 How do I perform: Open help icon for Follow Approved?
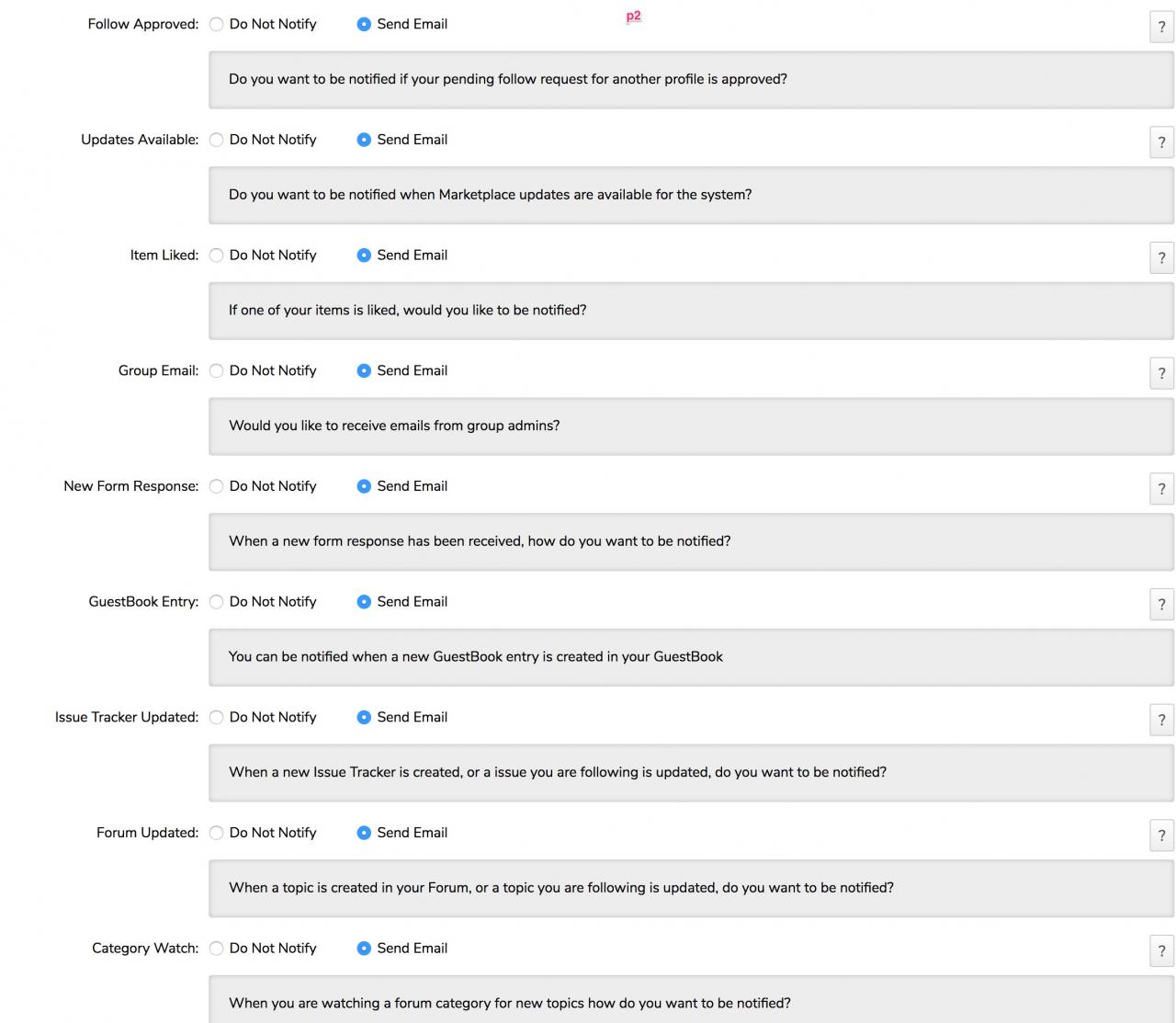point(1161,27)
